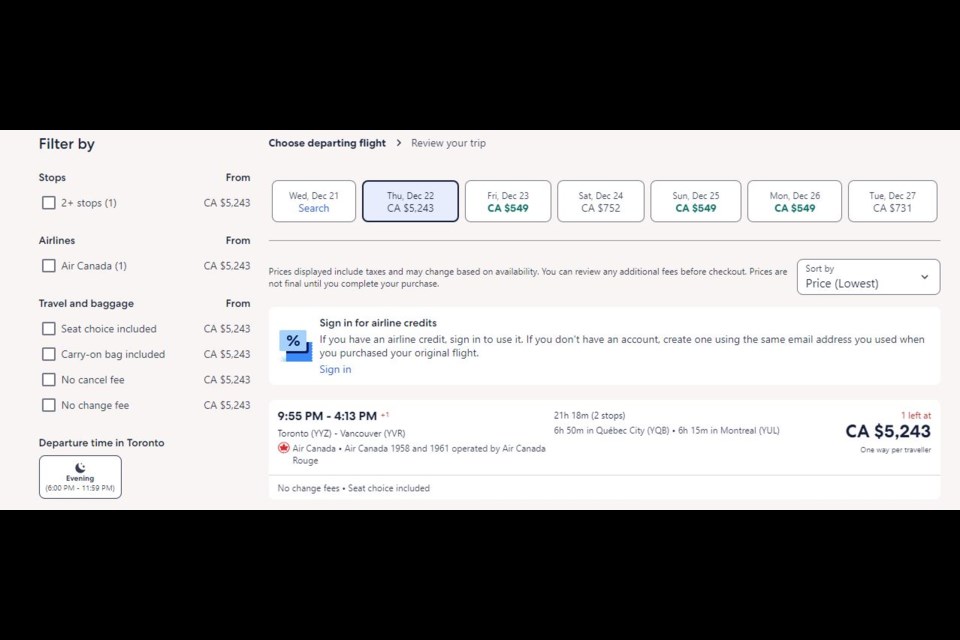Select the Sat, Dec 24 date tab
The image size is (960, 640).
click(601, 201)
